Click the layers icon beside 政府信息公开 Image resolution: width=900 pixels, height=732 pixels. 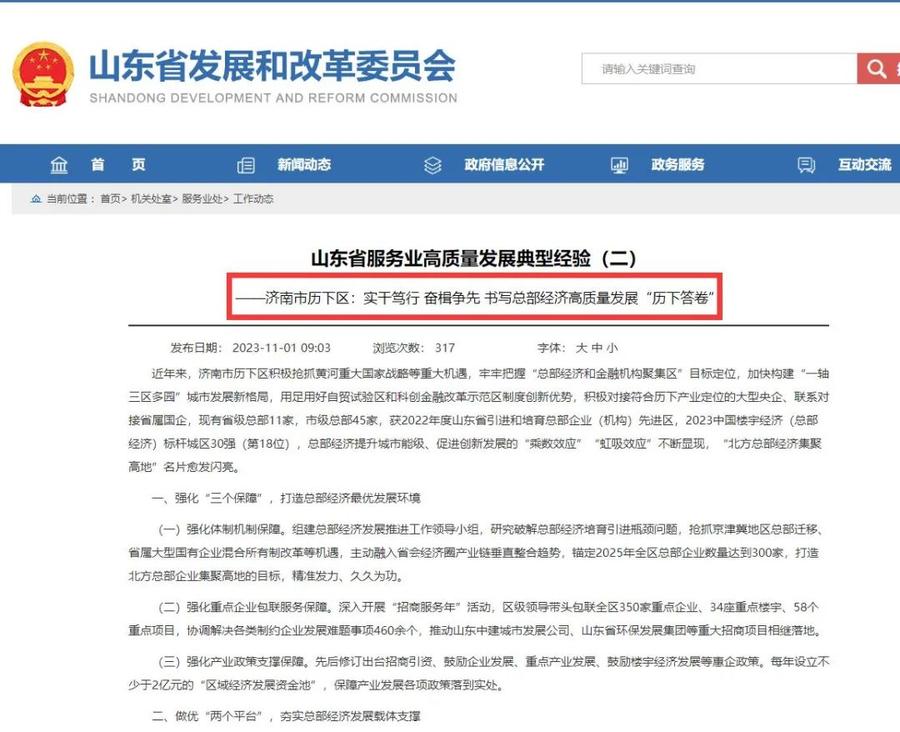point(432,165)
